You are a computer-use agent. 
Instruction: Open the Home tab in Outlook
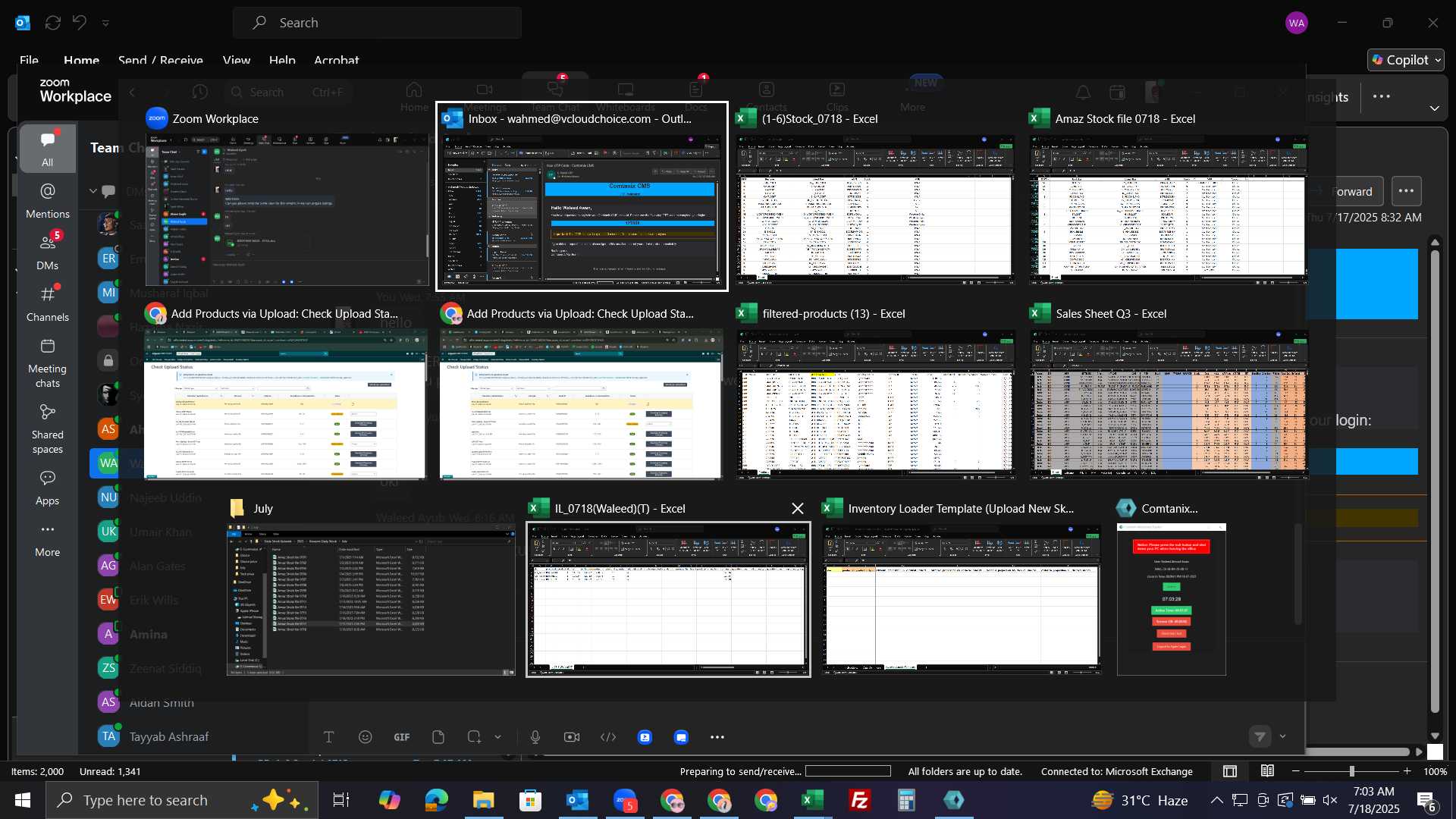(81, 60)
